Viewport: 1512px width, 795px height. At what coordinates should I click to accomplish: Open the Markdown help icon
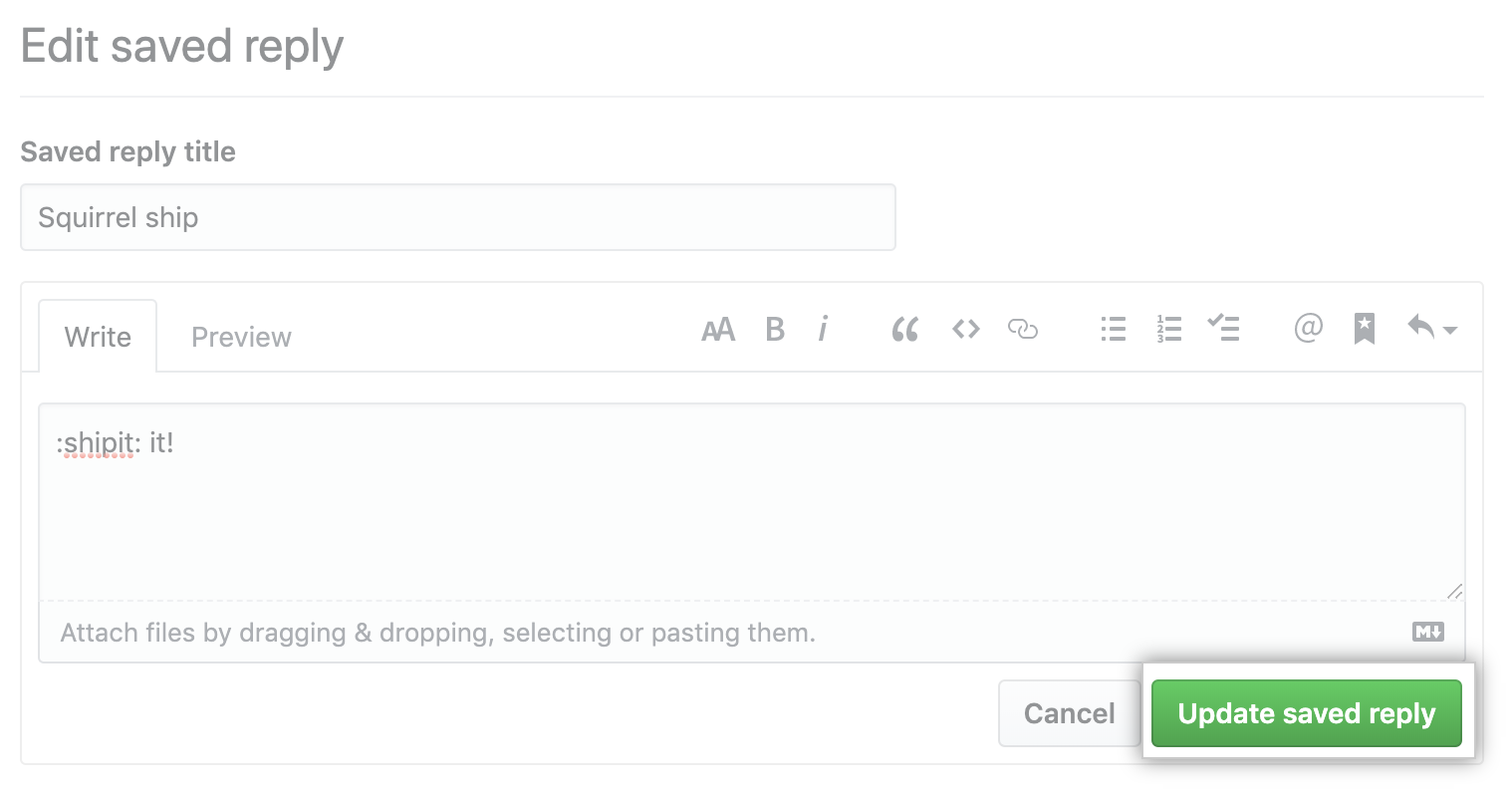pos(1427,632)
